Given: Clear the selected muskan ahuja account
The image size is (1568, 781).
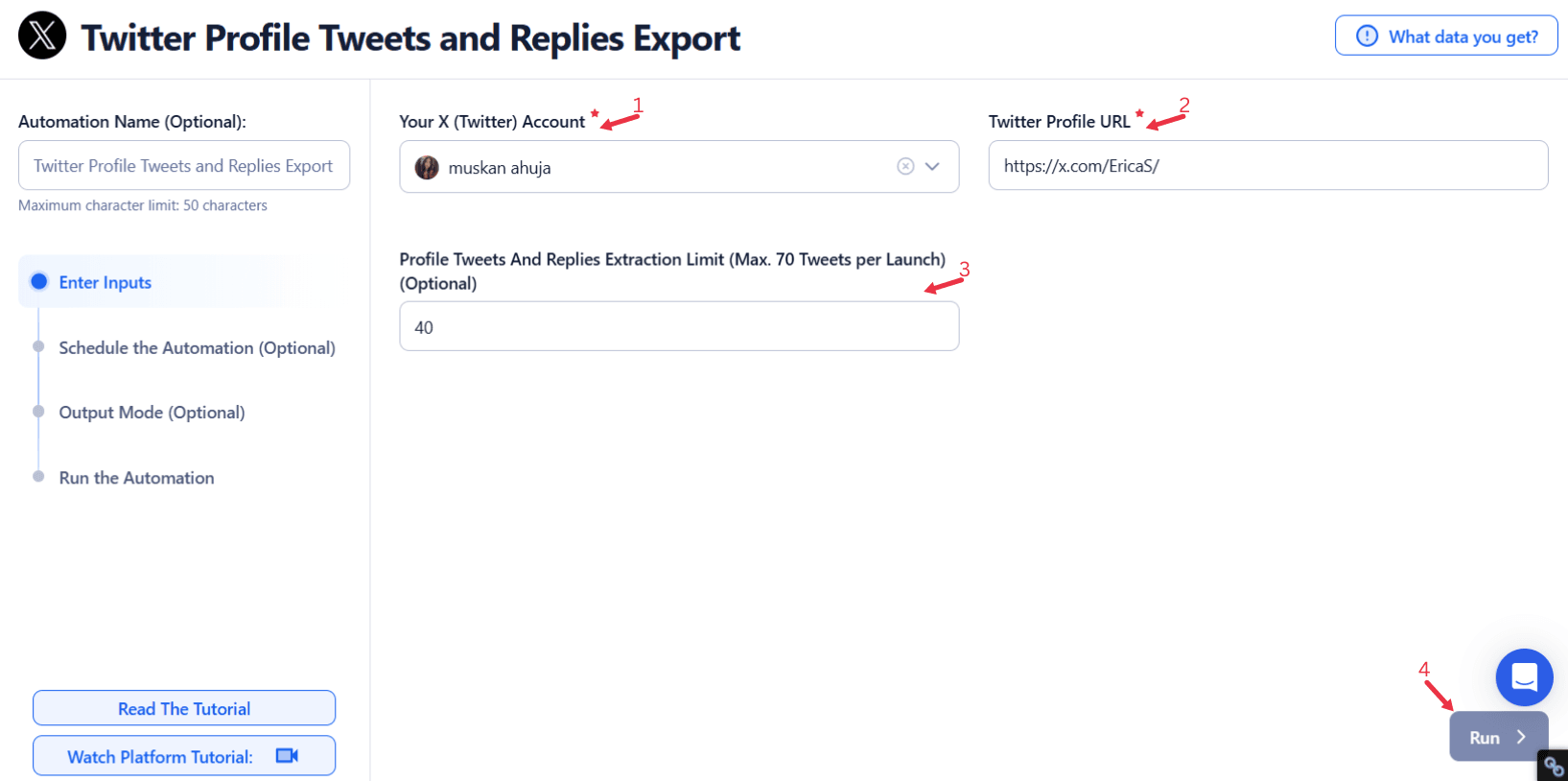Looking at the screenshot, I should pos(905,166).
